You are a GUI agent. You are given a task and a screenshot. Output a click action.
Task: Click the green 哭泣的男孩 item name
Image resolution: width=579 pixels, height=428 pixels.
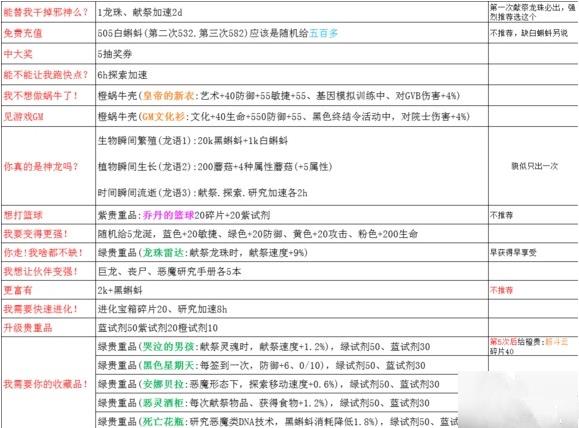pyautogui.click(x=168, y=346)
